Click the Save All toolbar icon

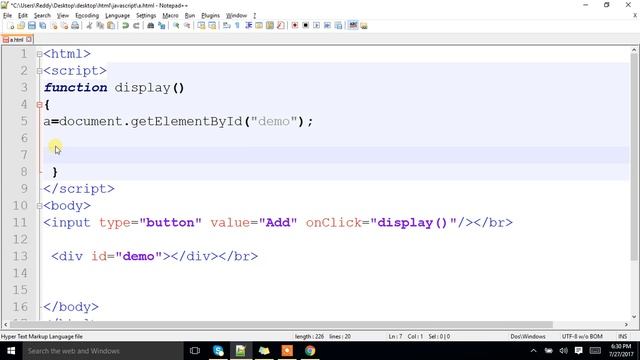pyautogui.click(x=42, y=26)
